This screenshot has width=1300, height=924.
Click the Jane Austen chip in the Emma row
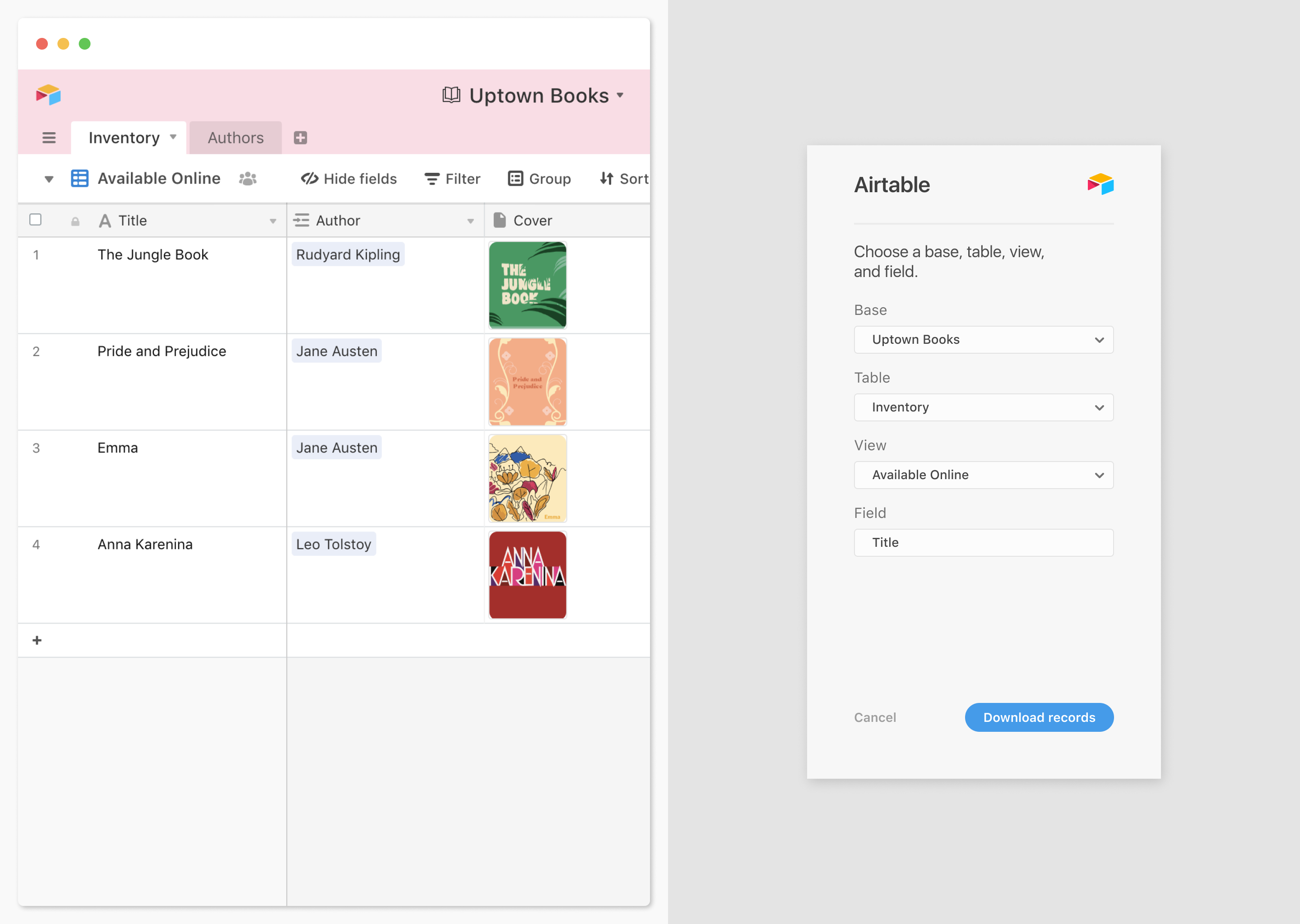(336, 448)
